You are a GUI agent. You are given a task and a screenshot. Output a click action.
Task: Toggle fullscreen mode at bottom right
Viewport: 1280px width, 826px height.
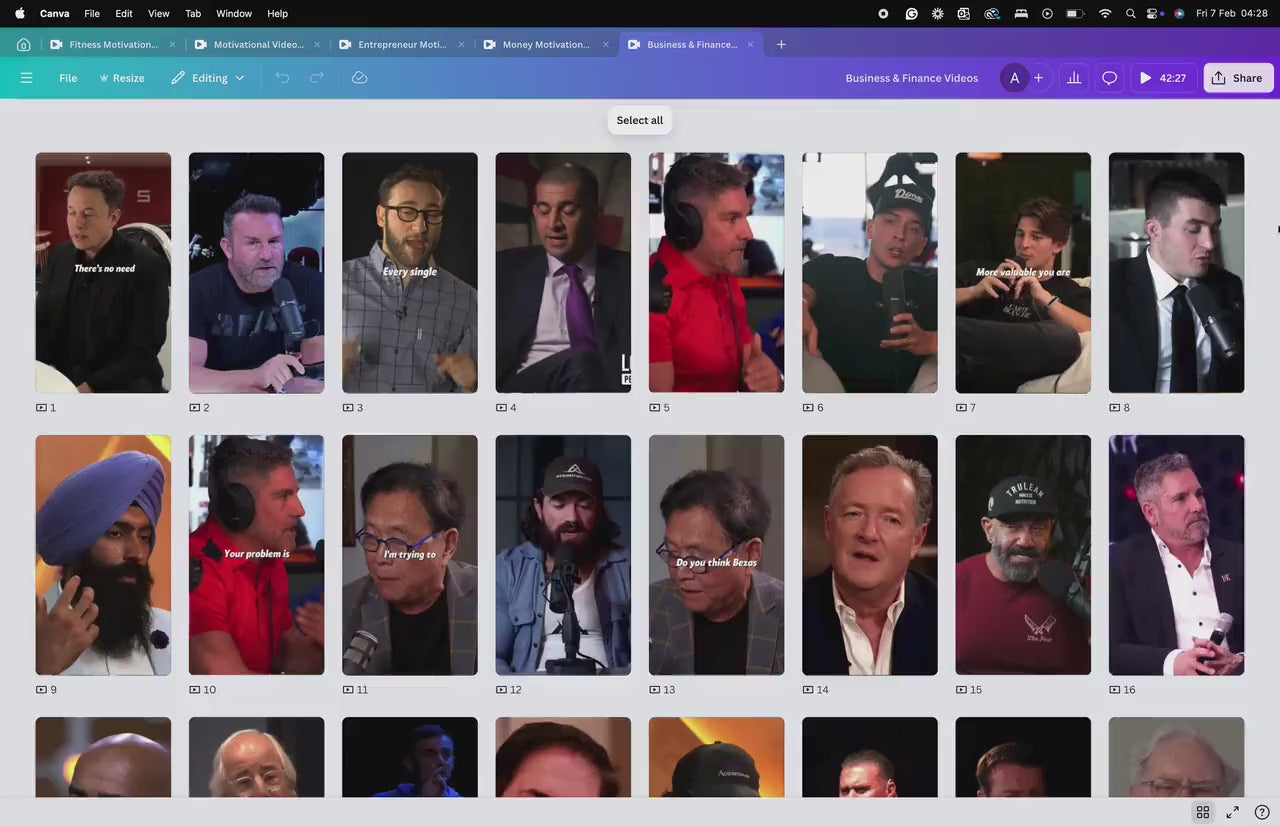point(1233,812)
